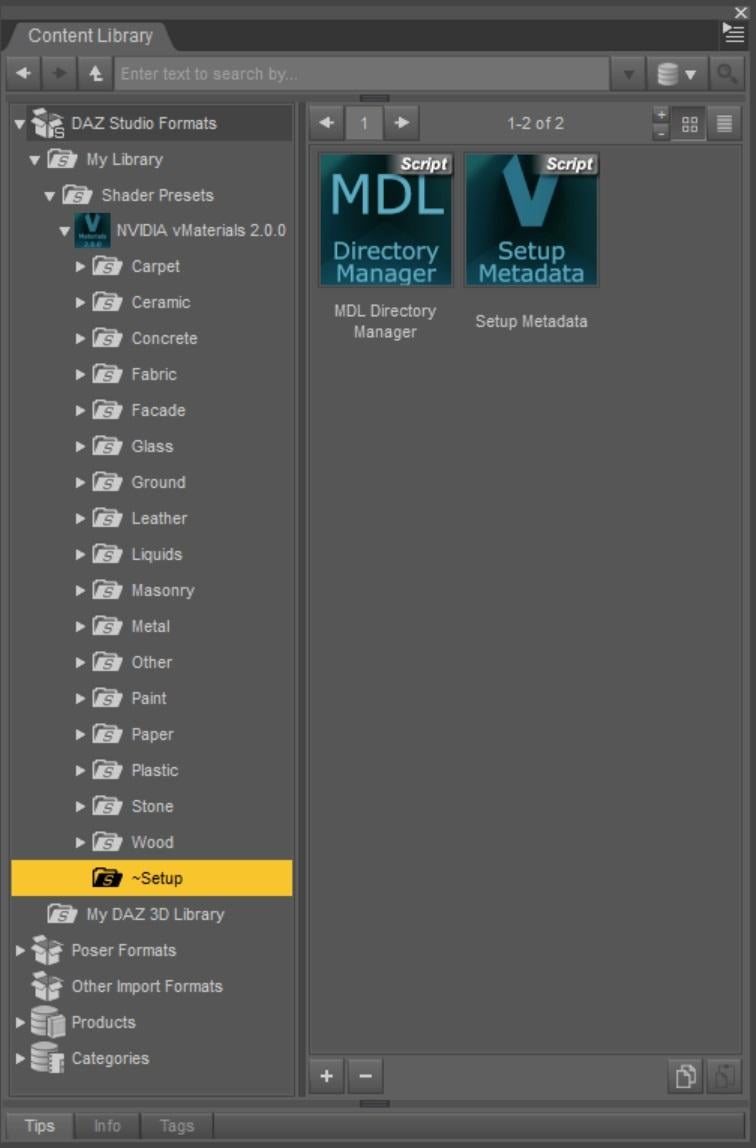Select MDL Directory Manager script thumbnail
756x1148 pixels.
386,220
